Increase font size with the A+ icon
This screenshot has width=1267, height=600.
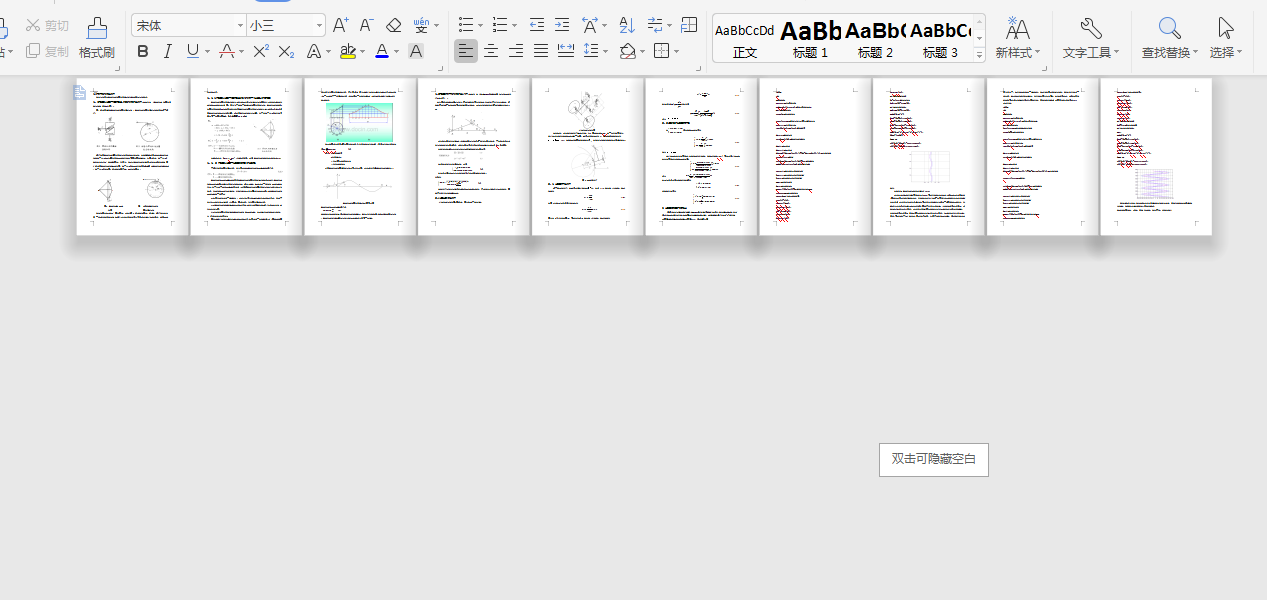(341, 25)
